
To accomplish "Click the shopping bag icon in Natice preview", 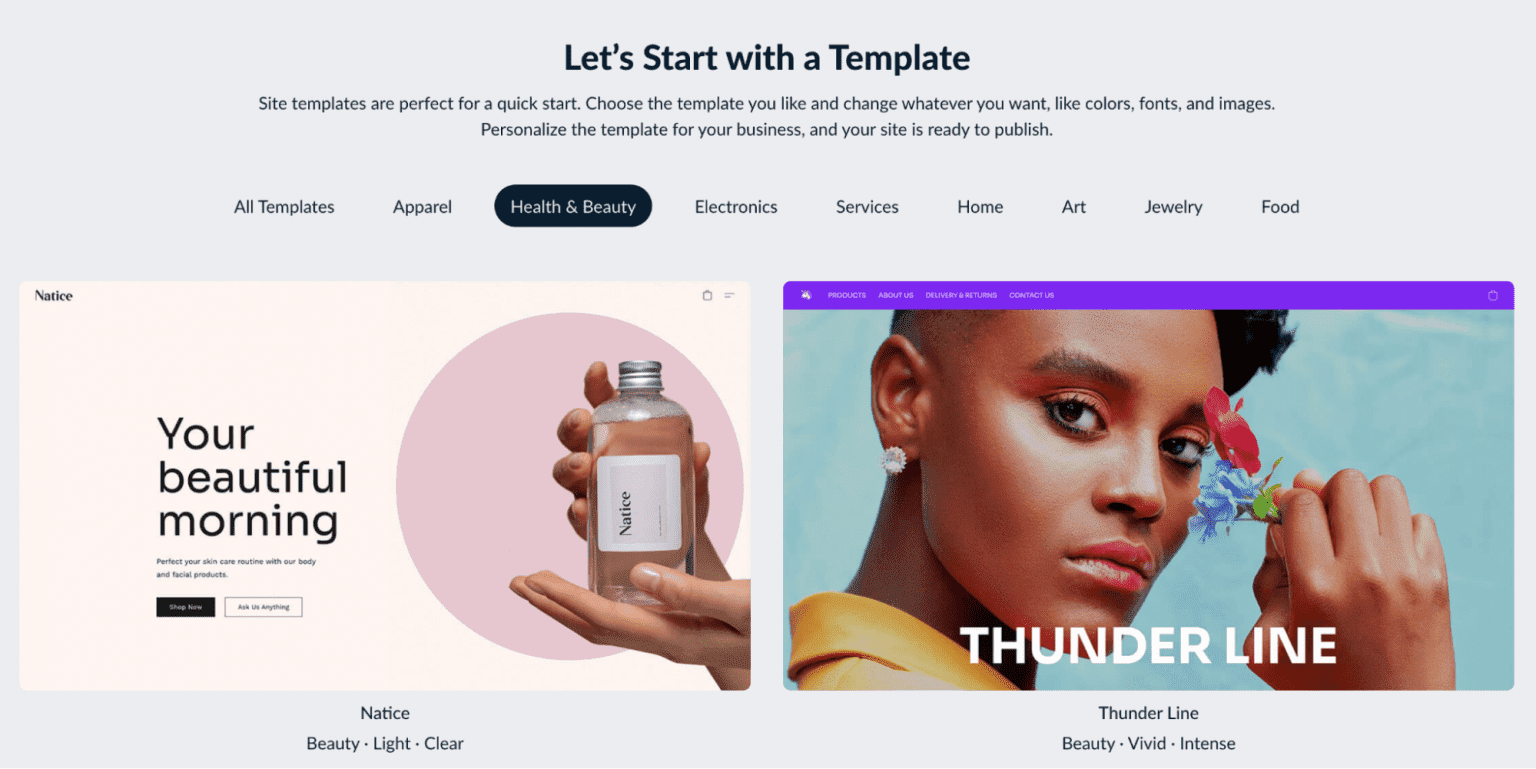I will (707, 295).
